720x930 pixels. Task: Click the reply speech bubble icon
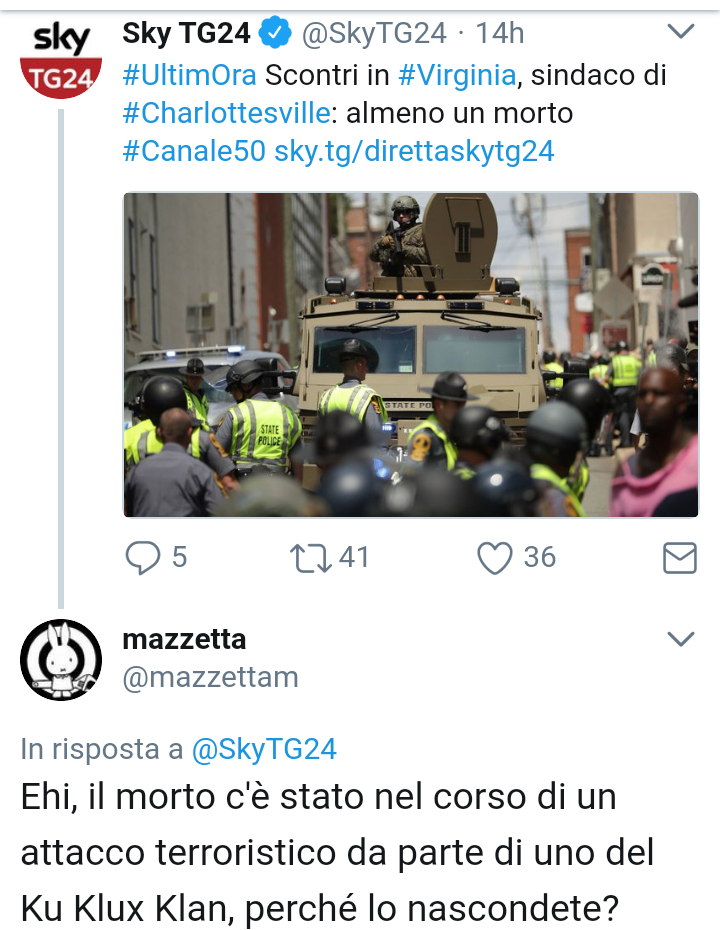[x=142, y=558]
